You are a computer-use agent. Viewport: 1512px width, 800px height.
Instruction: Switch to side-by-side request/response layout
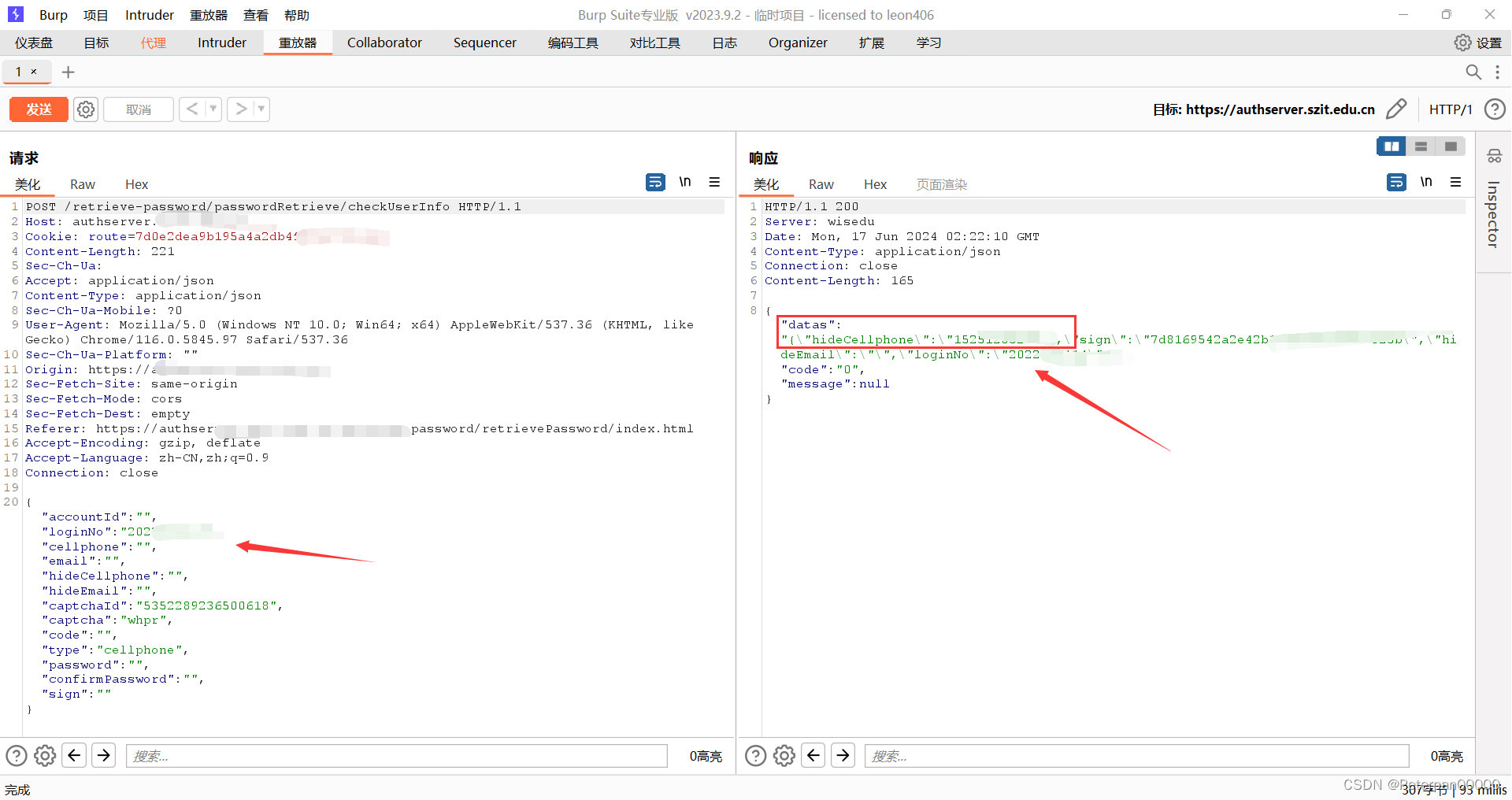pos(1392,146)
